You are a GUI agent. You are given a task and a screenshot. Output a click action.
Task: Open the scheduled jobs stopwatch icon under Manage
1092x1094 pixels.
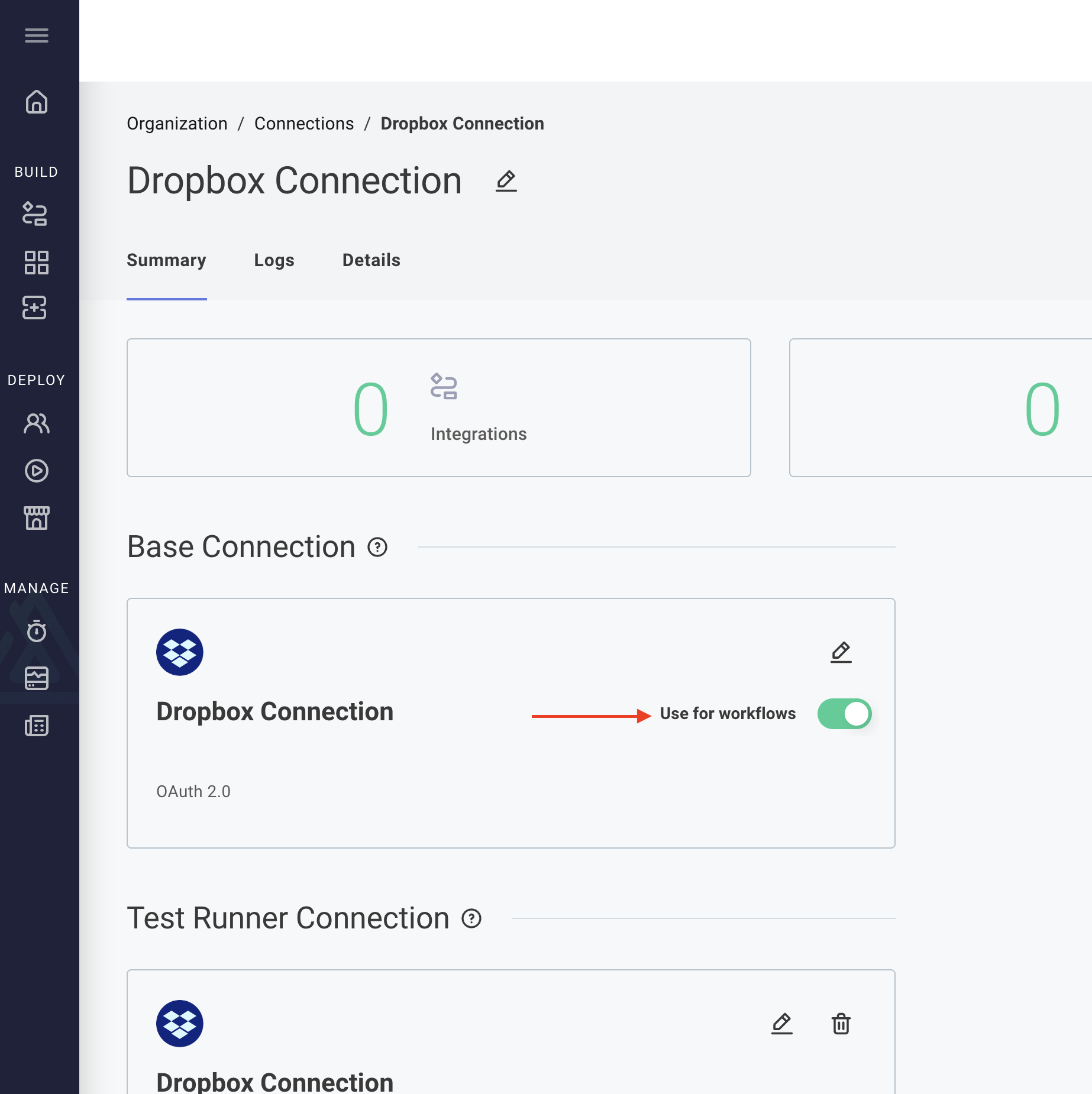tap(37, 631)
